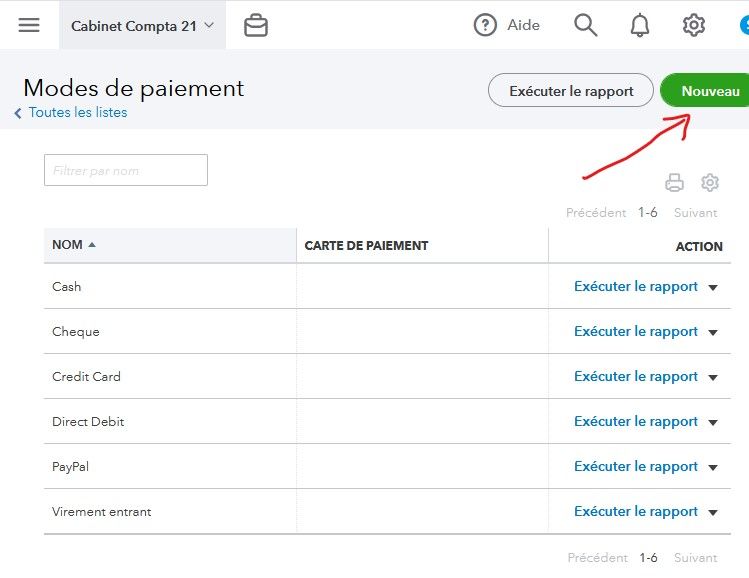749x578 pixels.
Task: Expand the action dropdown for PayPal
Action: [713, 468]
